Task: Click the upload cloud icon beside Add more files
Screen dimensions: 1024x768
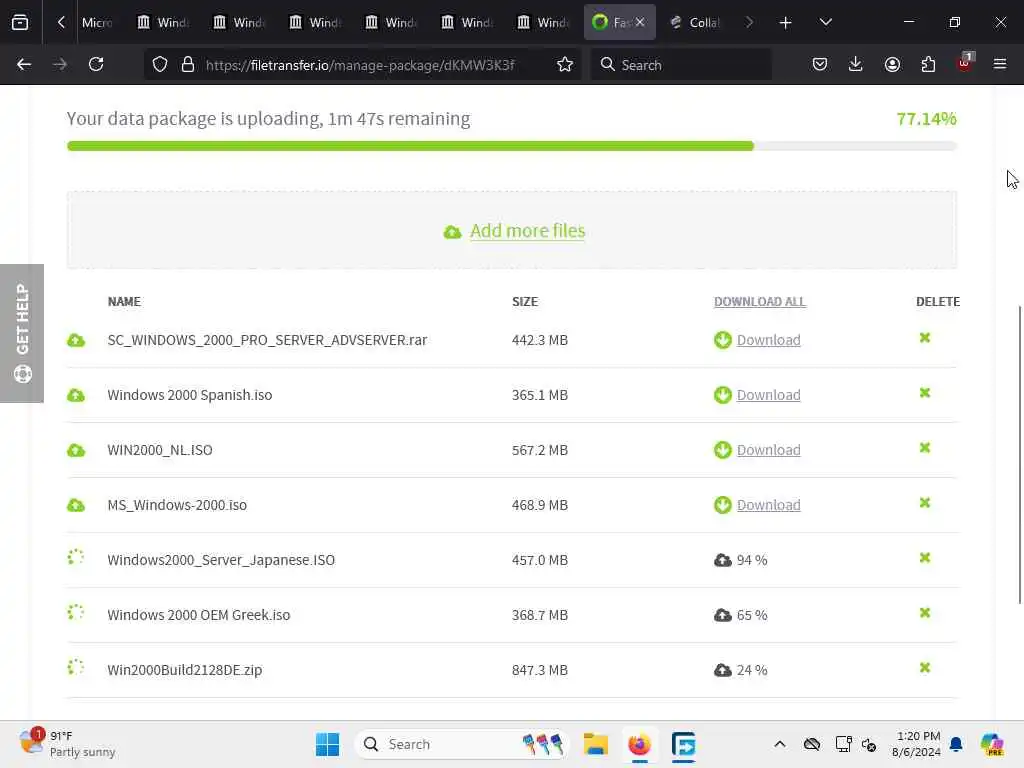Action: point(453,232)
